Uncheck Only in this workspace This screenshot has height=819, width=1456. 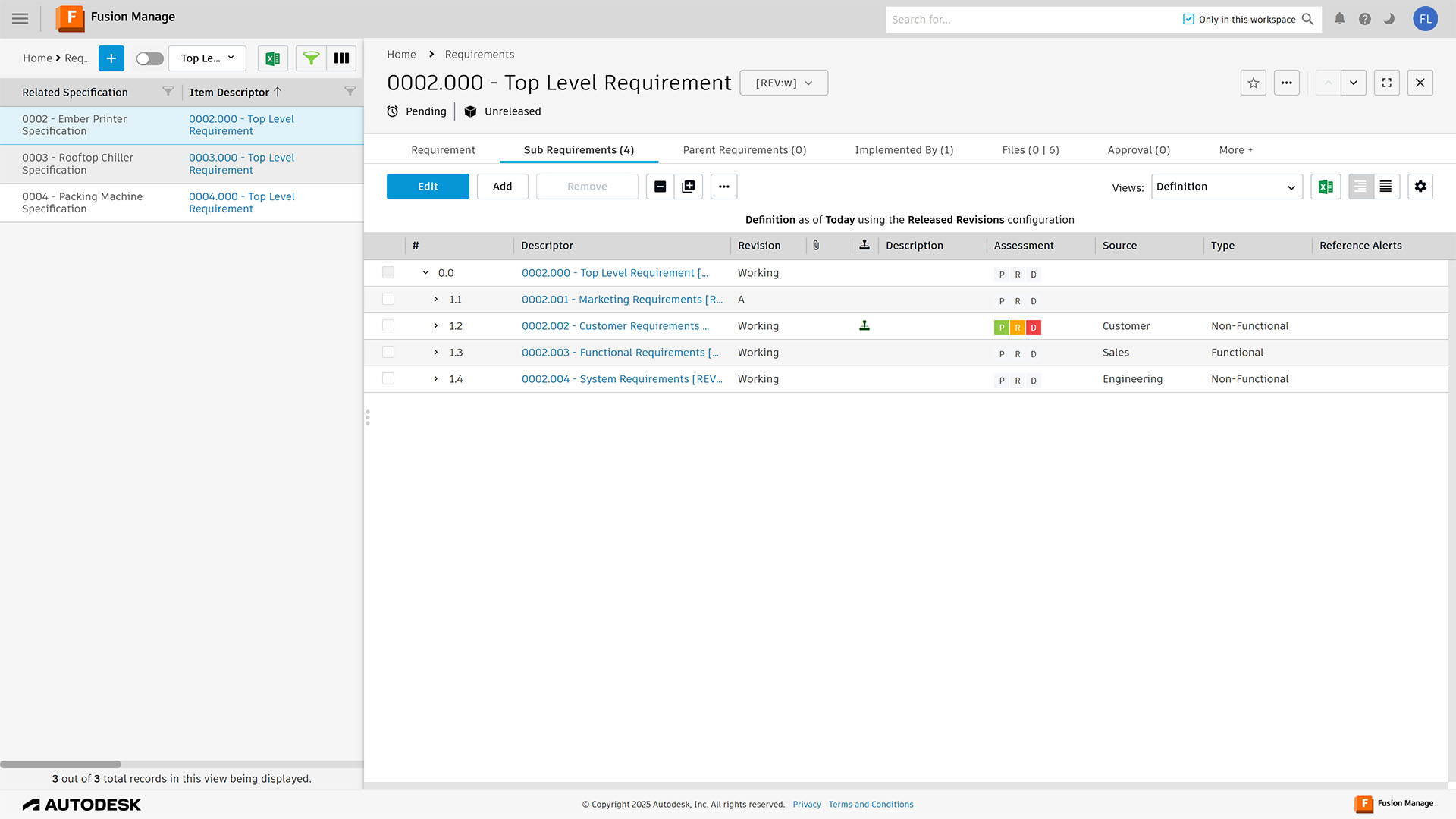point(1188,19)
